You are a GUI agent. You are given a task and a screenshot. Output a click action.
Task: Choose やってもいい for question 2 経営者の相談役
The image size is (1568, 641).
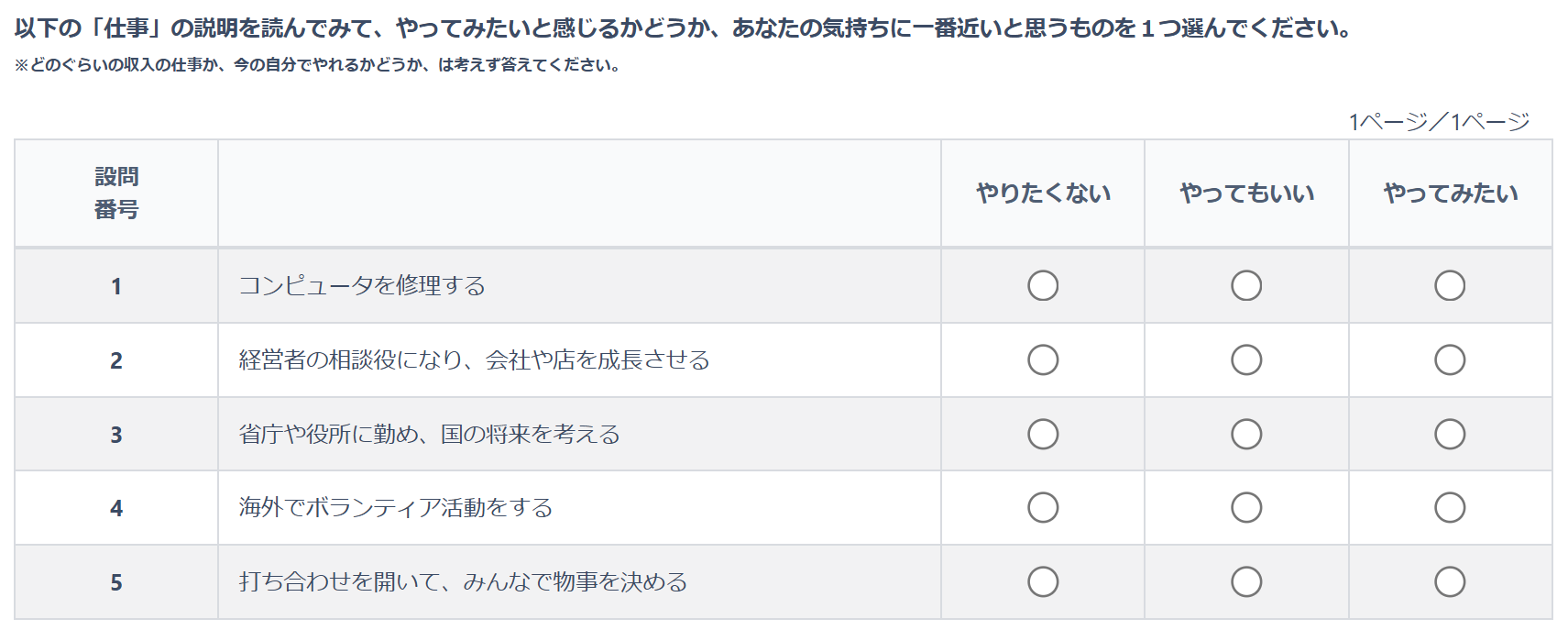(x=1246, y=359)
